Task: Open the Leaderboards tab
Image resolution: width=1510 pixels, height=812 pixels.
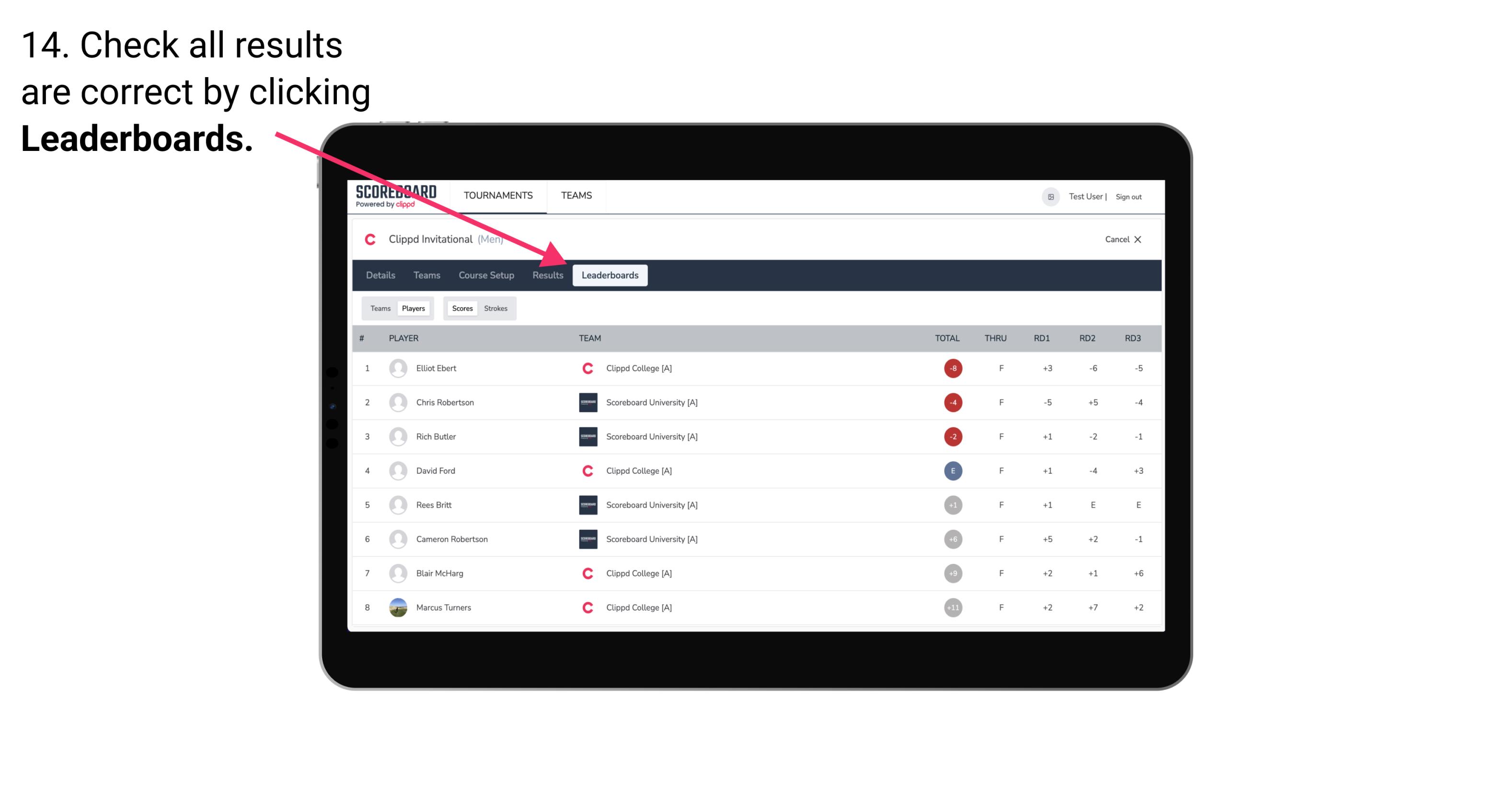Action: [610, 275]
